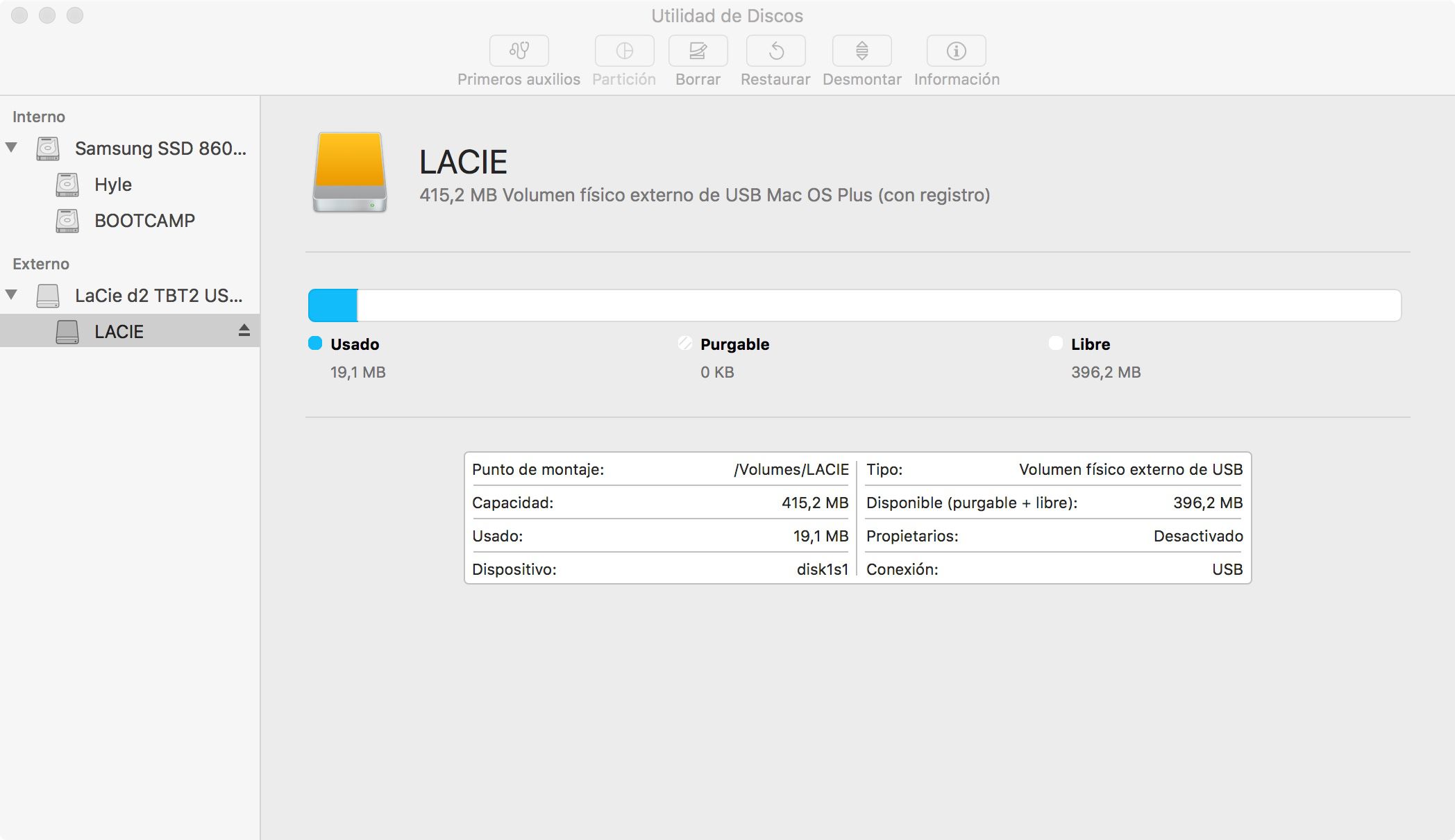Click the Conexión label

click(902, 569)
